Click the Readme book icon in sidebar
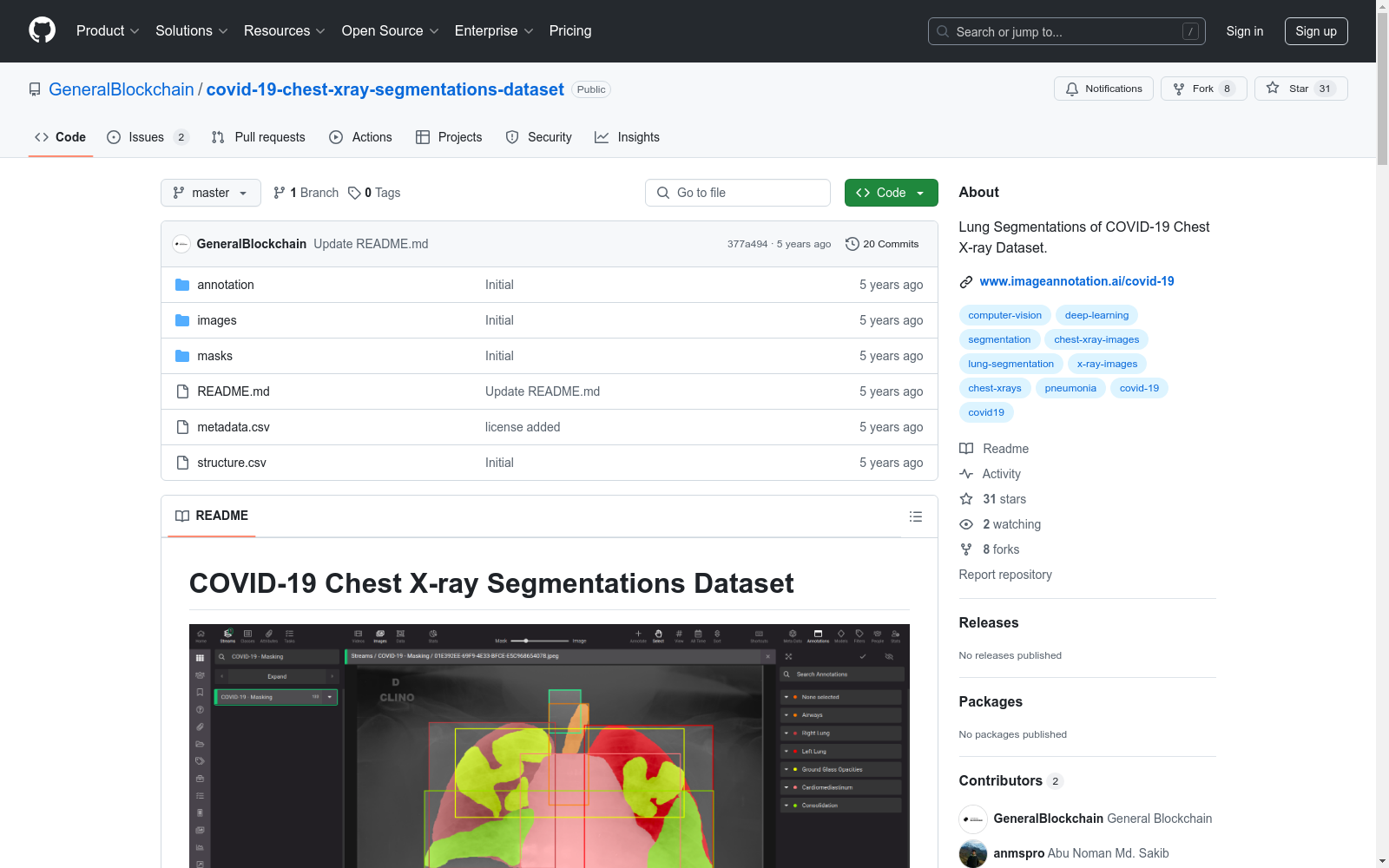 pyautogui.click(x=966, y=449)
